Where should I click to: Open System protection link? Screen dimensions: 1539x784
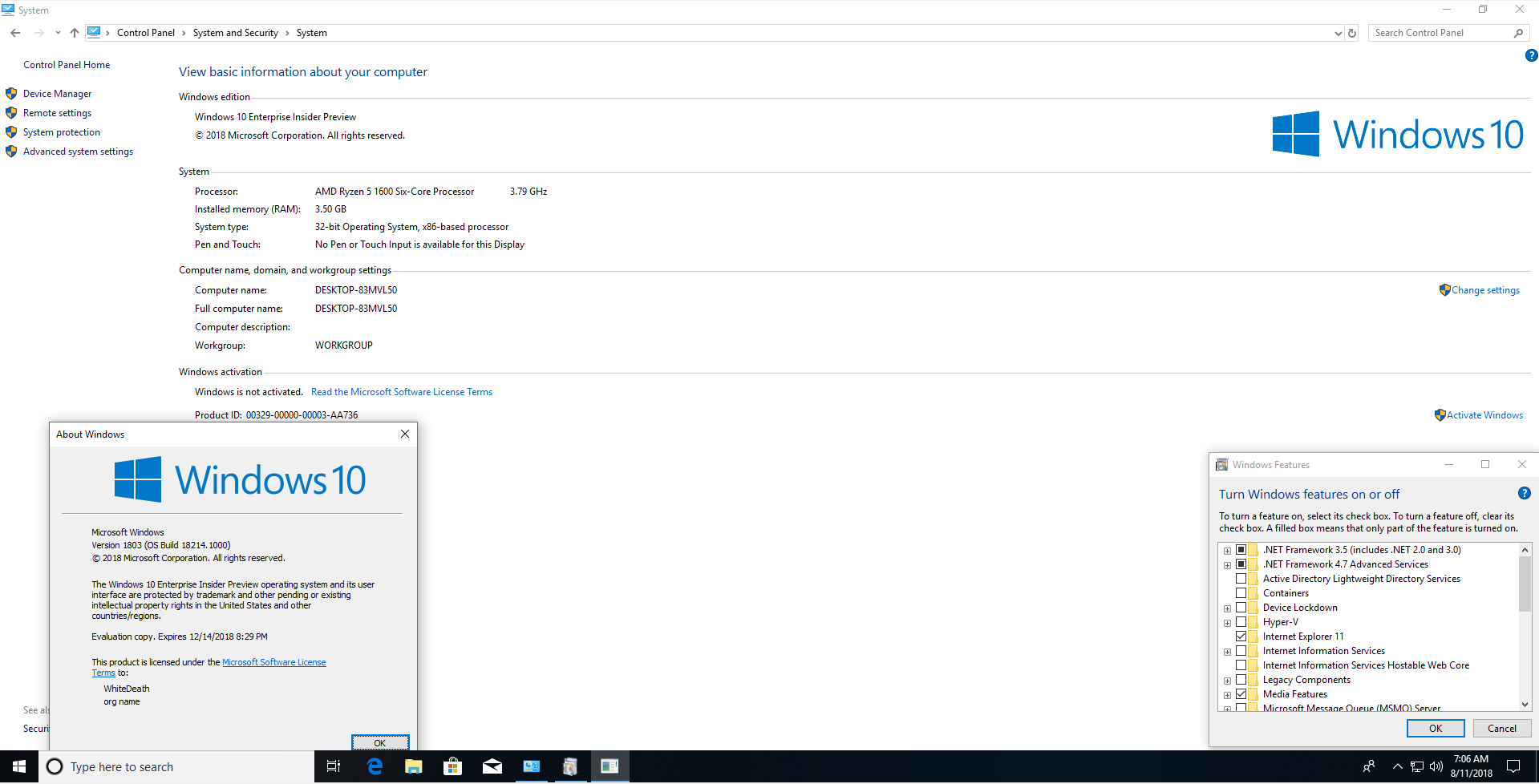coord(62,132)
